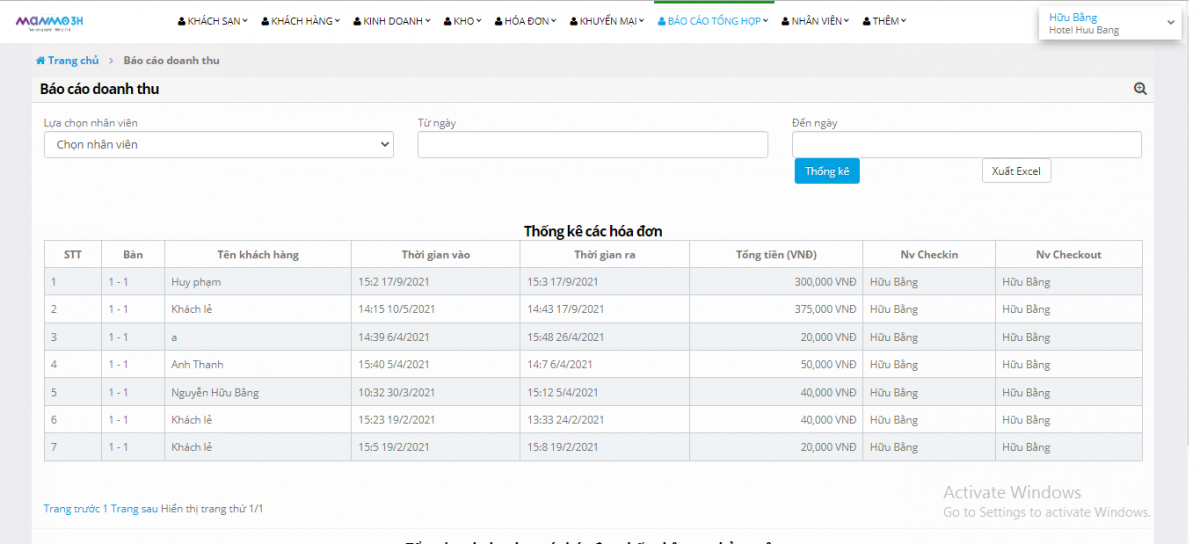Click the magnifier icon in report header

(x=1140, y=89)
